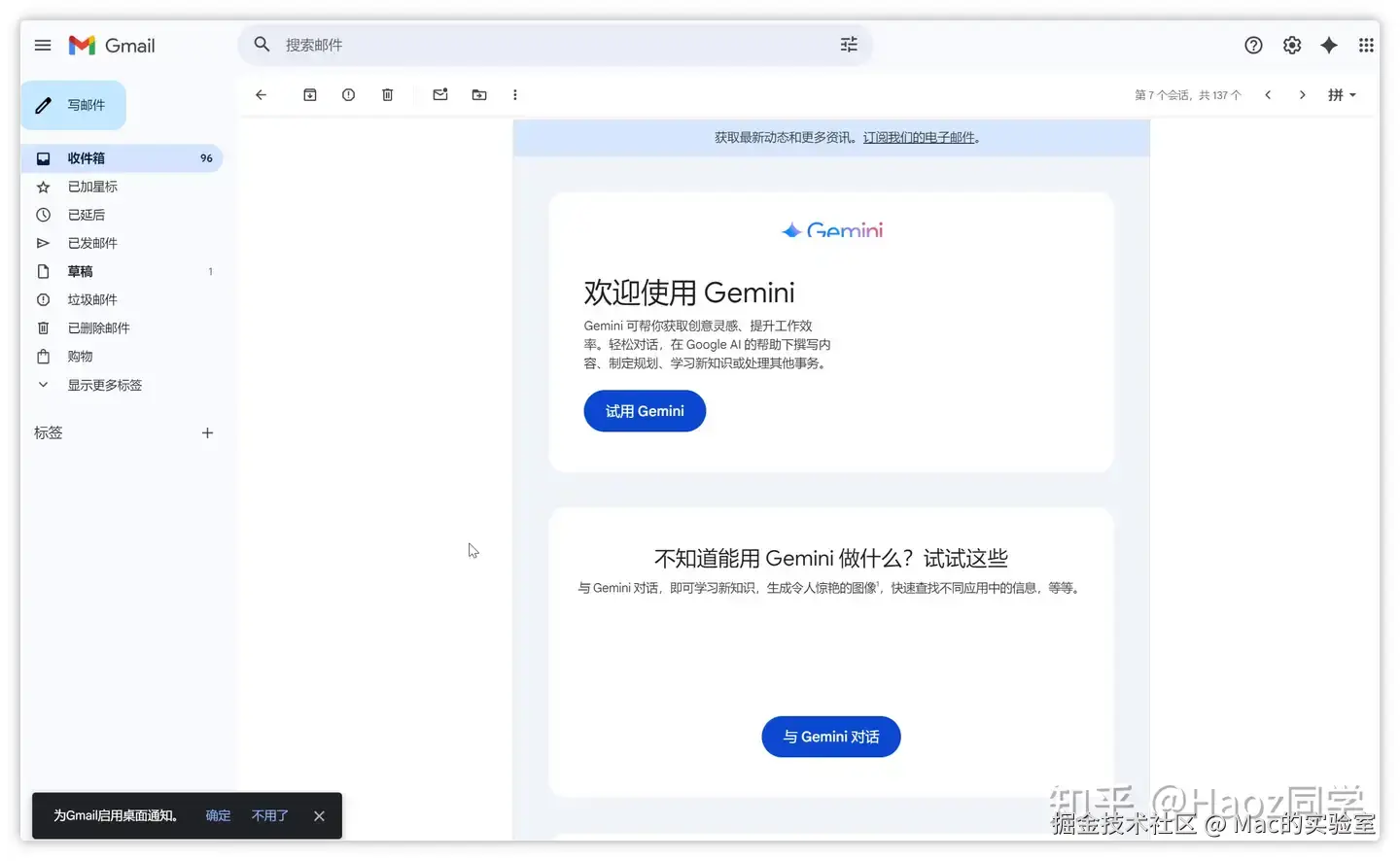The height and width of the screenshot is (861, 1400).
Task: Click the Gmail logo
Action: pos(112,46)
